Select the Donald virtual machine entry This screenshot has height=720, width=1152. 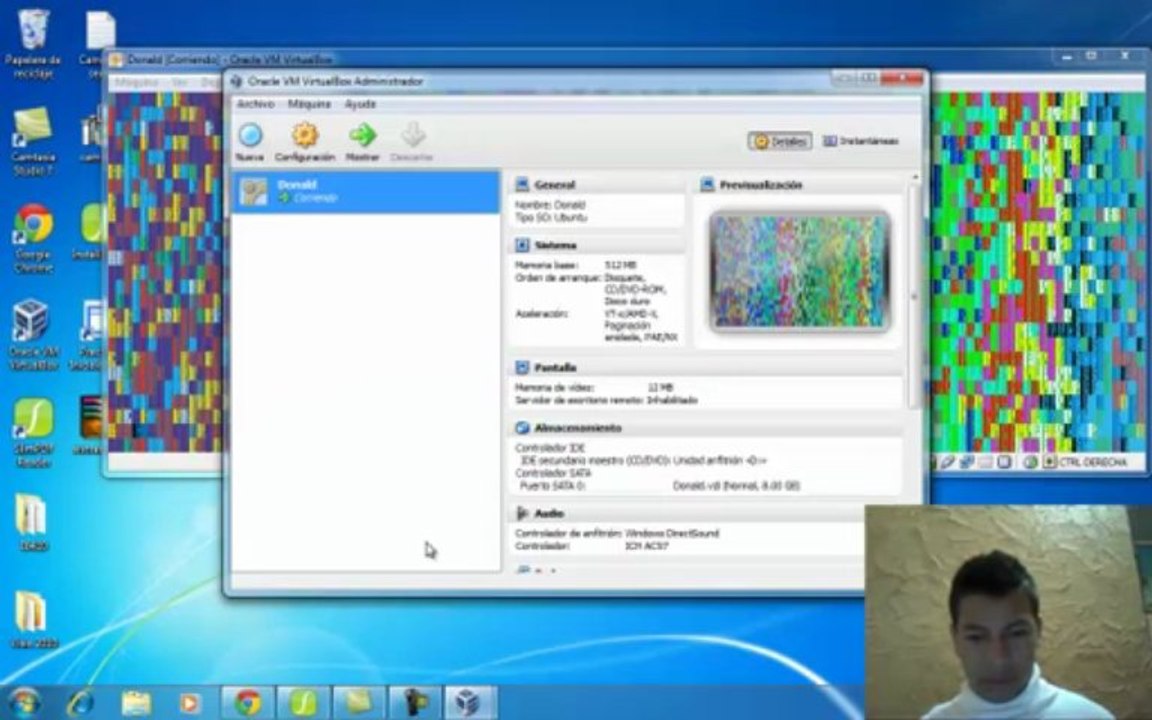point(366,192)
